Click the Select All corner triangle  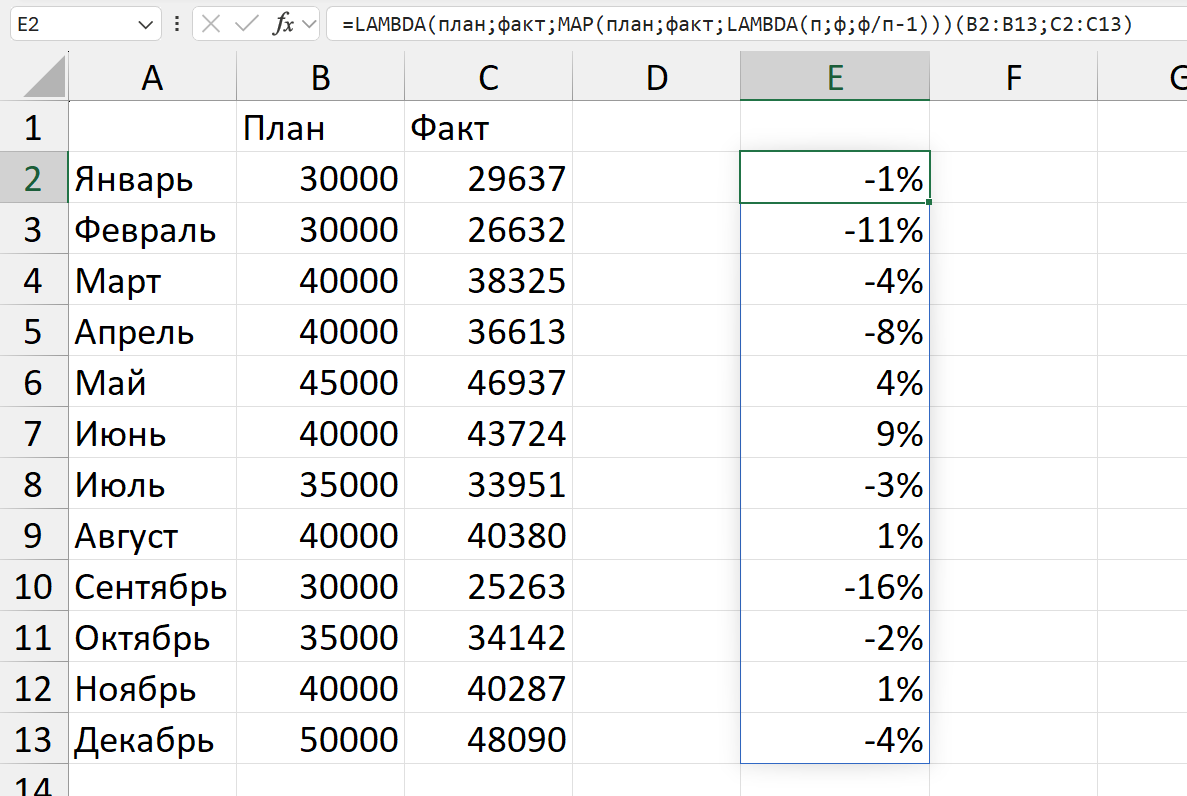[45, 76]
